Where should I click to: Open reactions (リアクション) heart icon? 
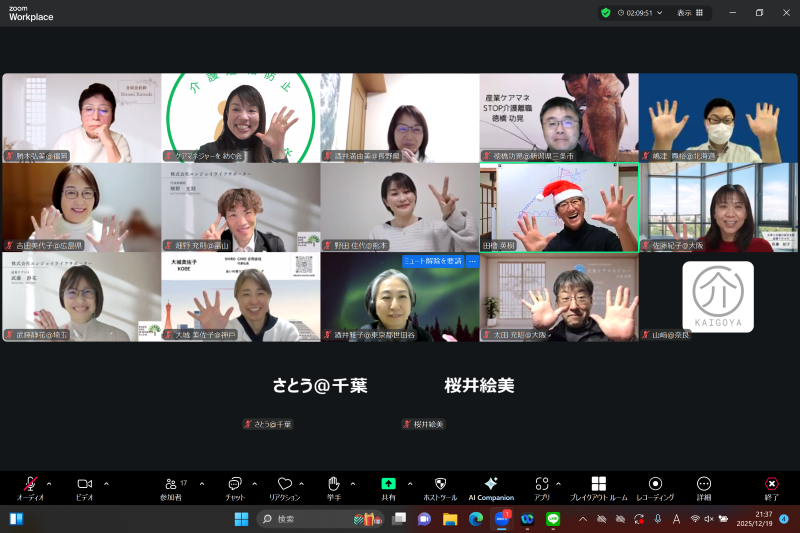click(284, 486)
